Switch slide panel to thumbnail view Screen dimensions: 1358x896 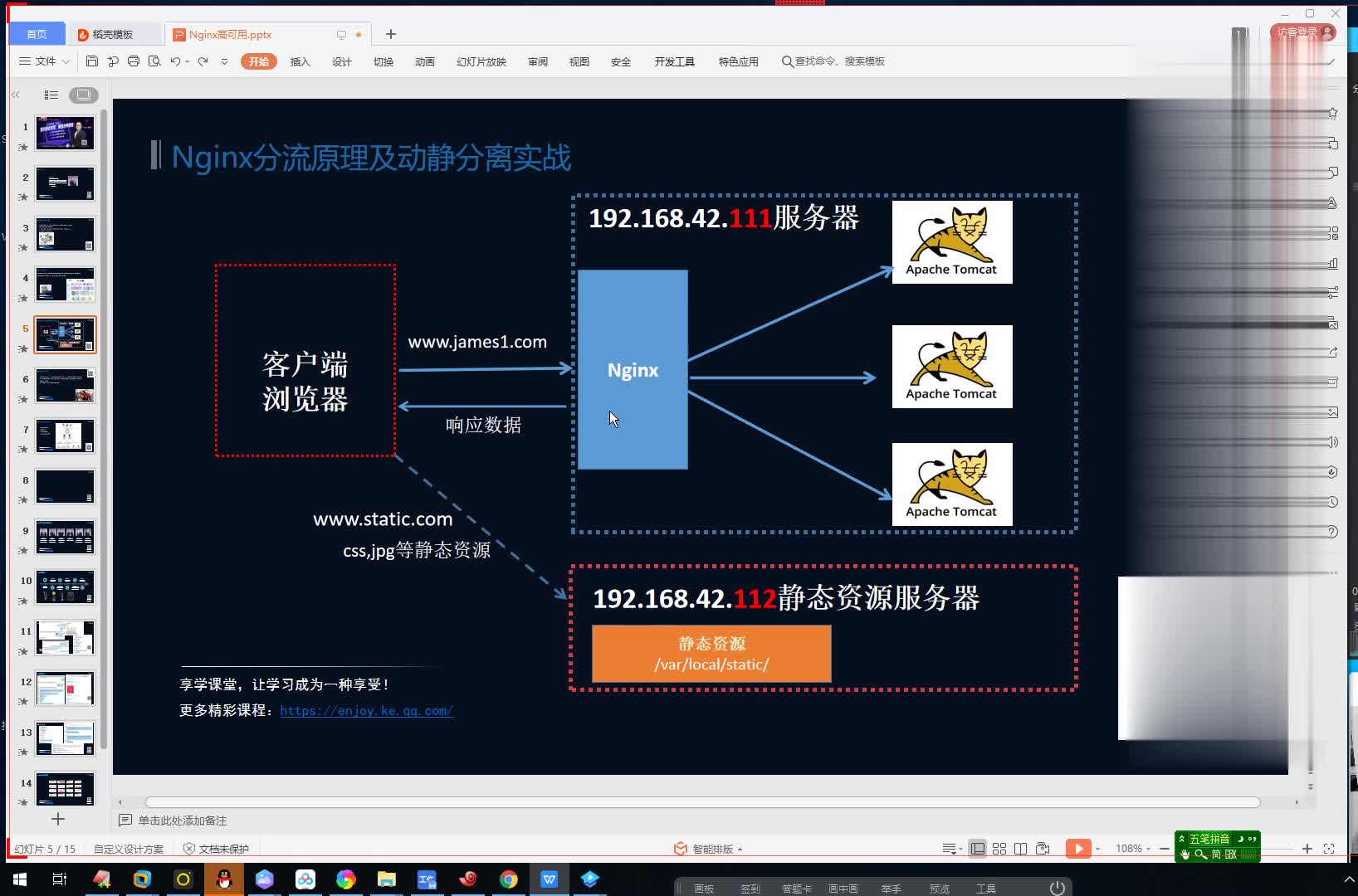(83, 95)
